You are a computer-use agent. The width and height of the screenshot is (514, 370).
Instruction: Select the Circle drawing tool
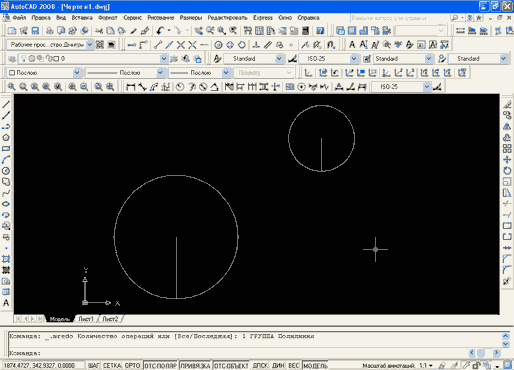6,171
